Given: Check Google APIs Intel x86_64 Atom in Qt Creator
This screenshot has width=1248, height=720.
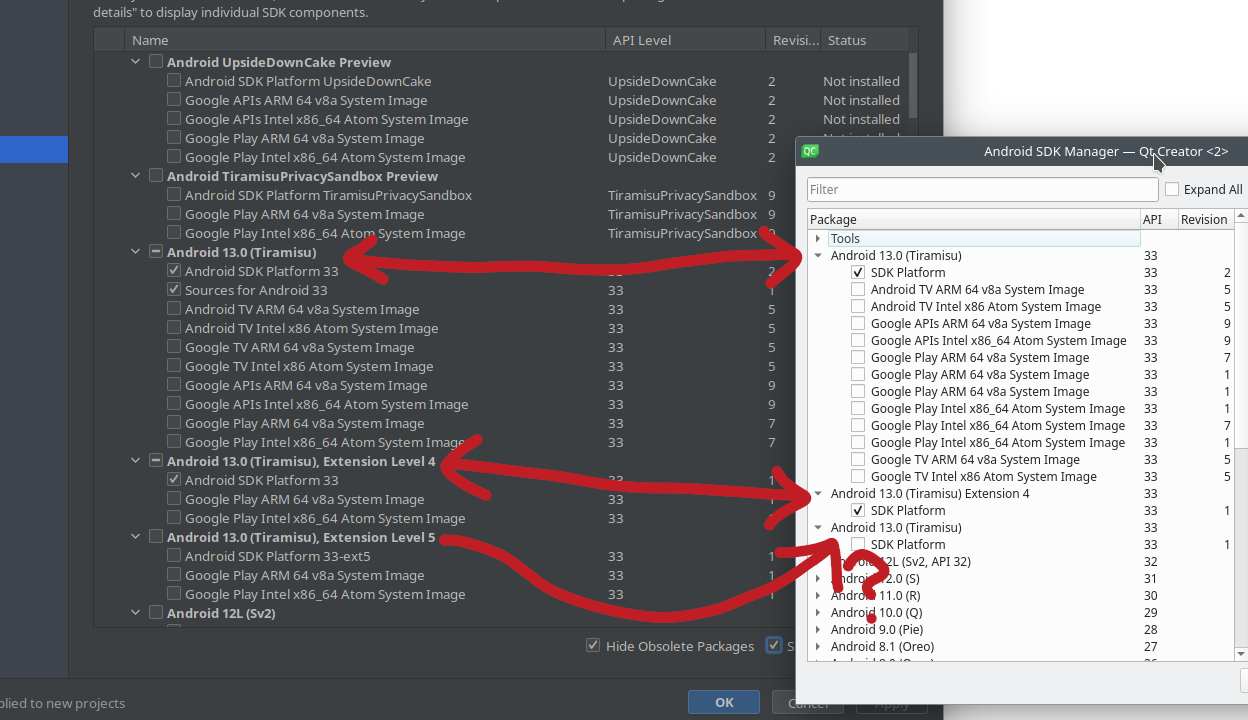Looking at the screenshot, I should click(858, 341).
